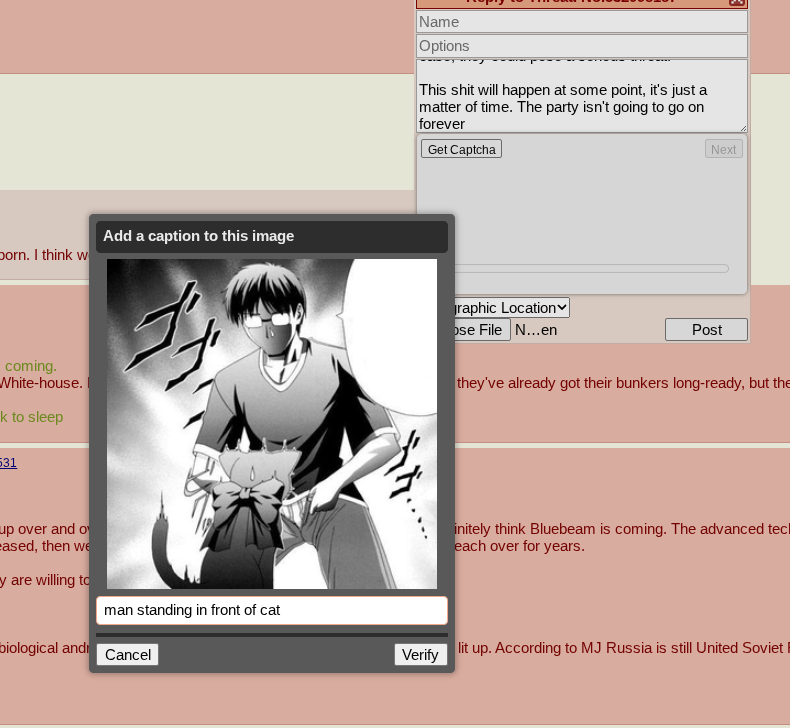This screenshot has height=728, width=790.
Task: Click inside the reply comment textarea
Action: click(582, 96)
